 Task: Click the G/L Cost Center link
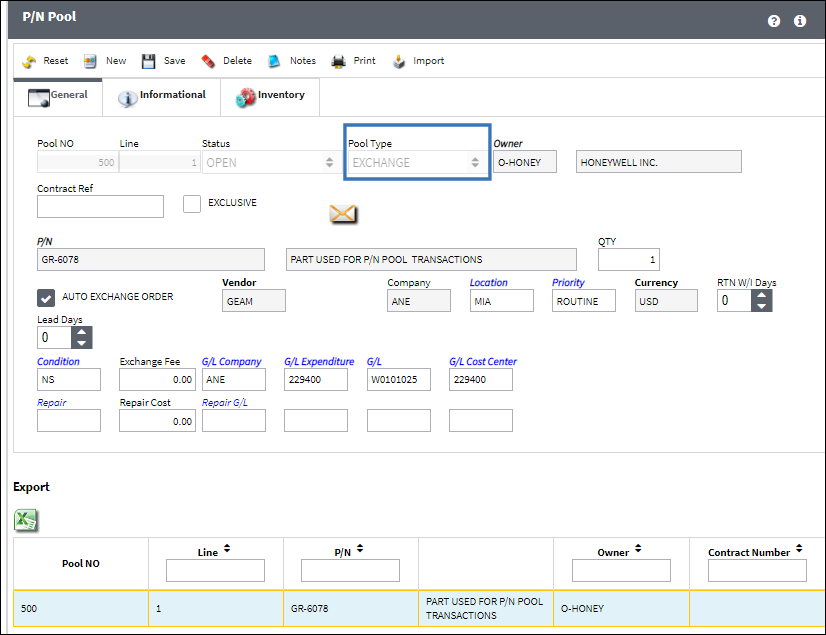pos(483,362)
